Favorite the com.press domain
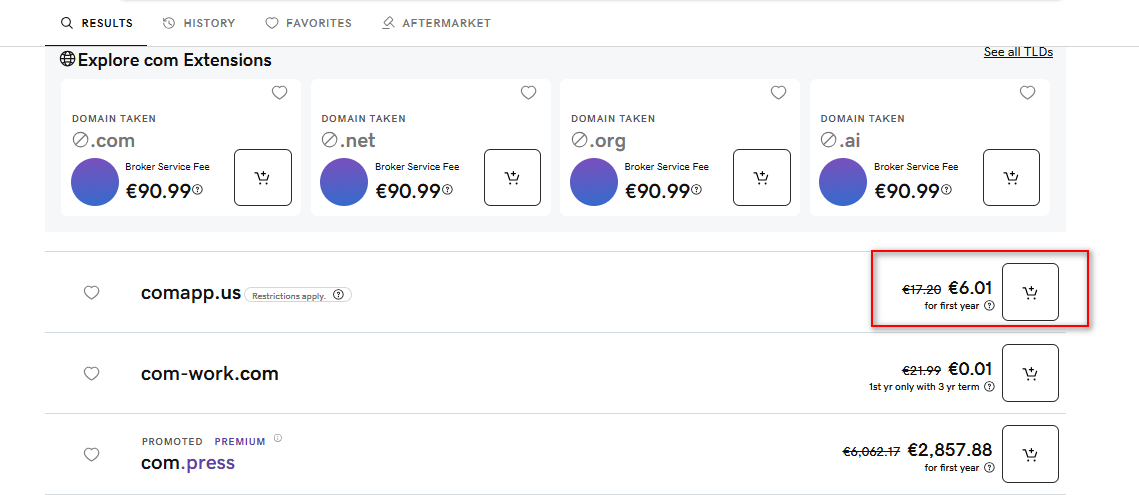 pyautogui.click(x=91, y=454)
